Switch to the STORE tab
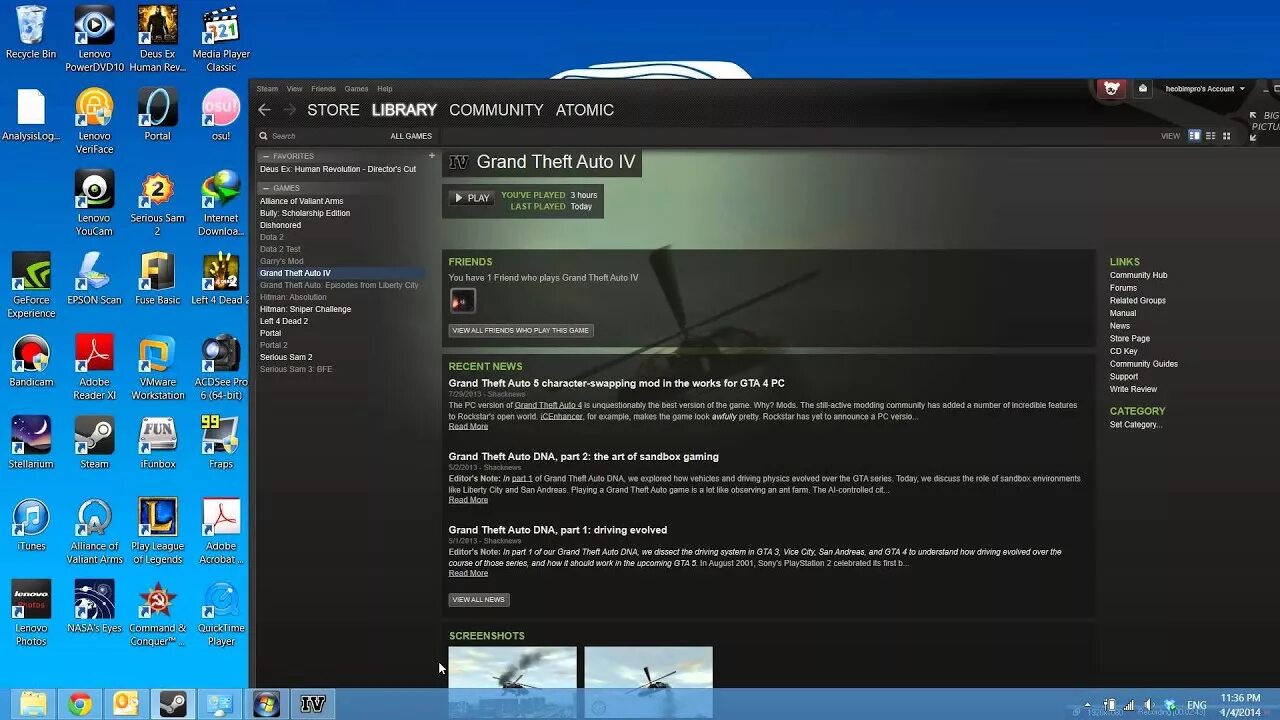1280x720 pixels. tap(333, 110)
